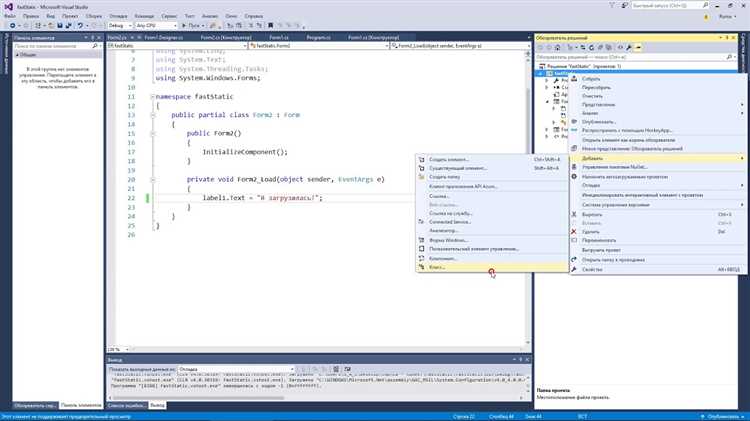Viewport: 750px width, 421px height.
Task: Open the Debug configuration dropdown
Action: [121, 25]
